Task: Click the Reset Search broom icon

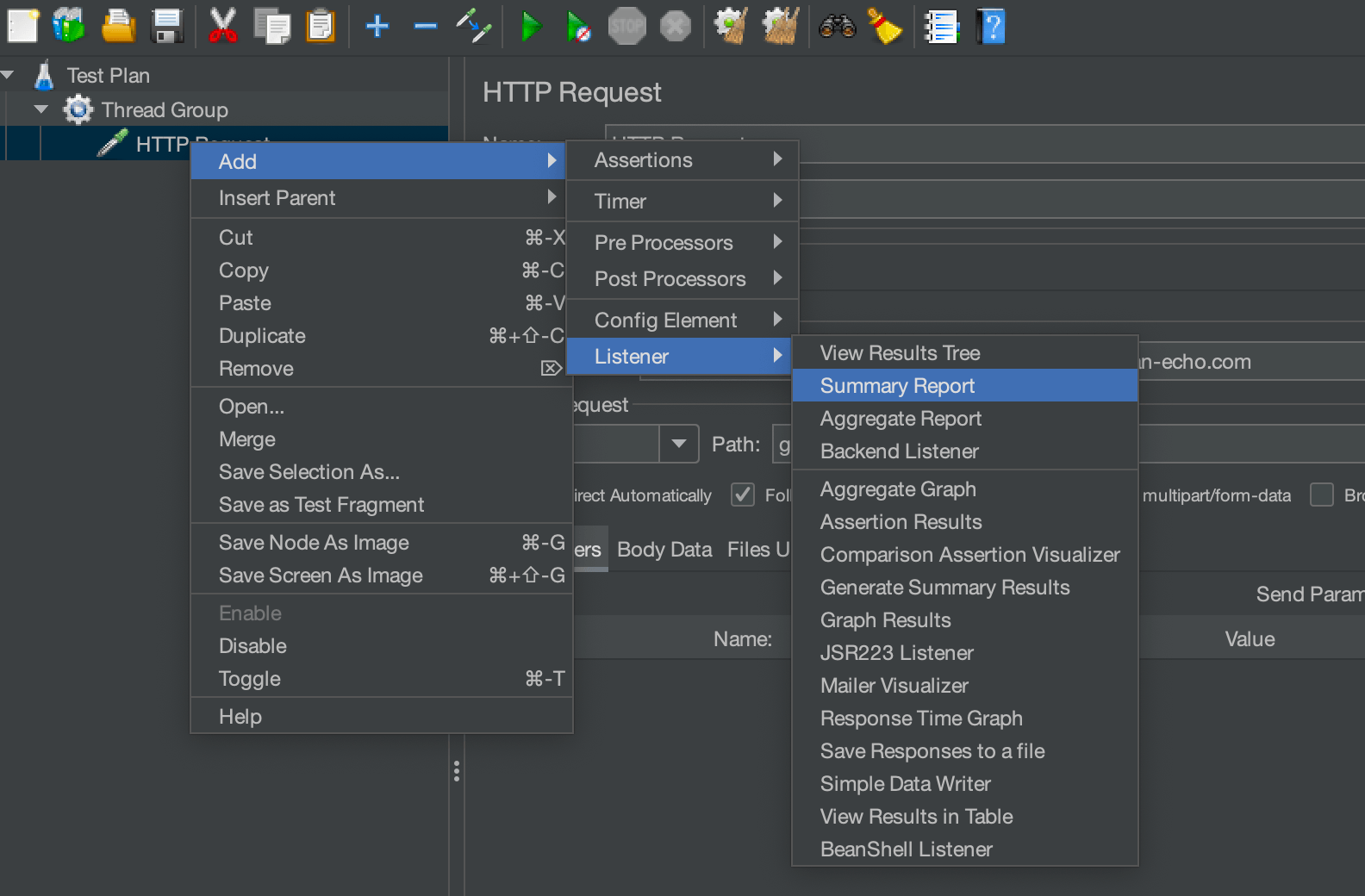Action: [885, 26]
